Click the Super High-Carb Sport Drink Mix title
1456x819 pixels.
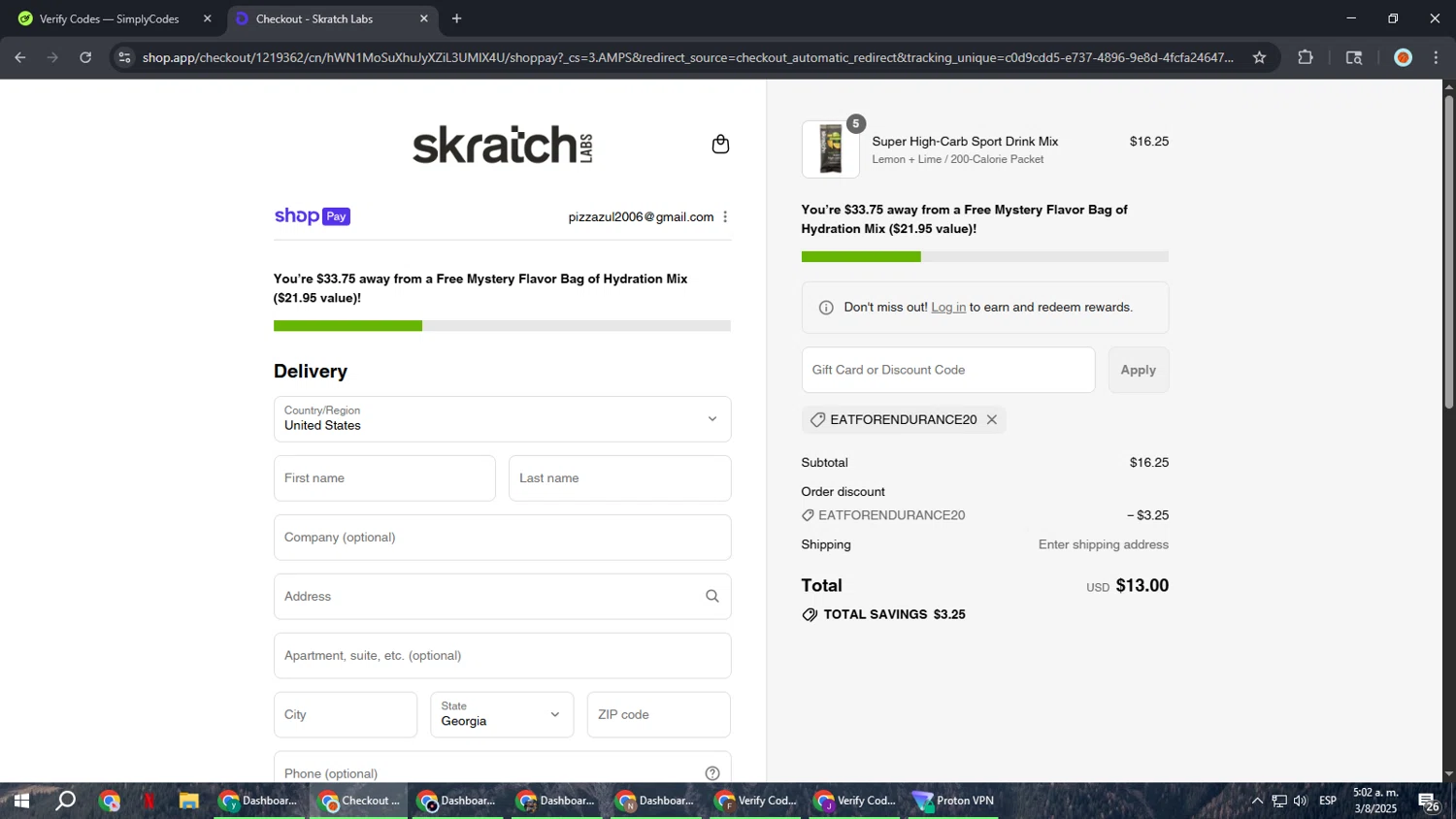(x=965, y=142)
